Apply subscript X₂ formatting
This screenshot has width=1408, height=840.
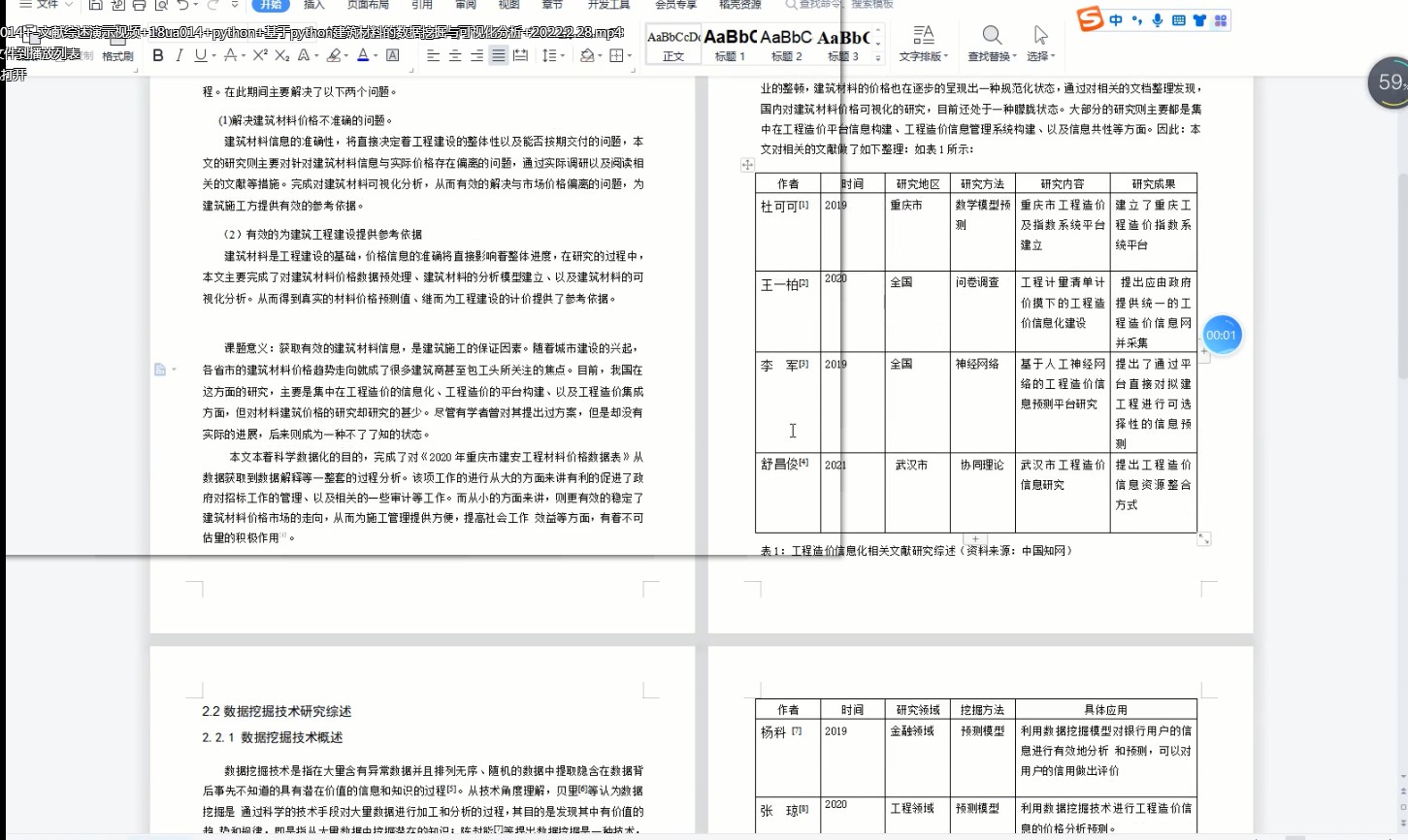coord(282,55)
